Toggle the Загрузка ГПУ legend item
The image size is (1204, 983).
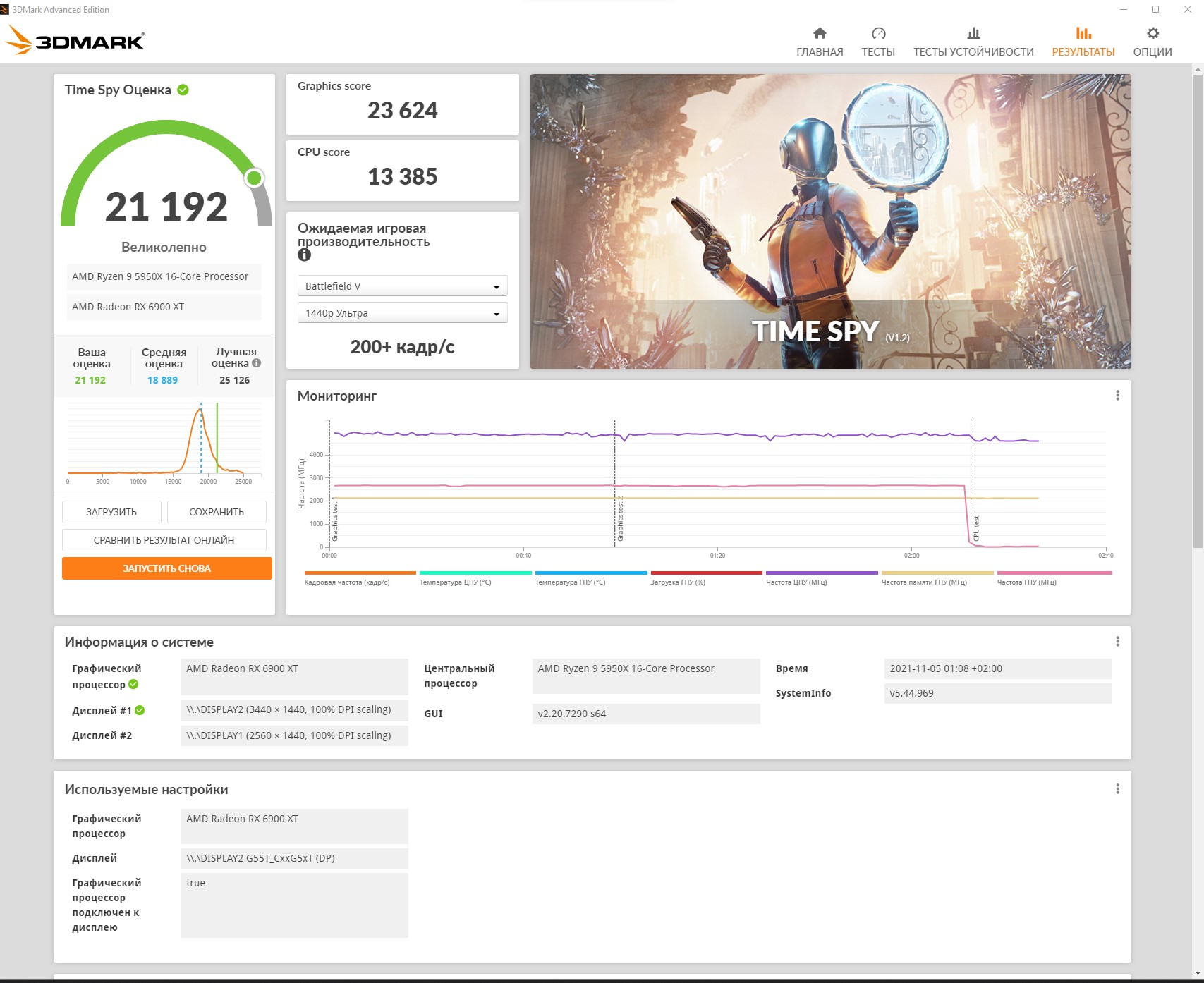coord(707,578)
